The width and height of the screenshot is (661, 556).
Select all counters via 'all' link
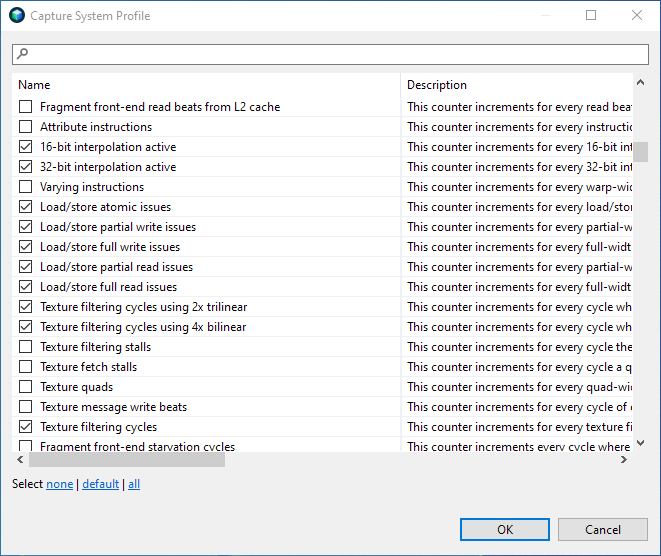[x=134, y=484]
